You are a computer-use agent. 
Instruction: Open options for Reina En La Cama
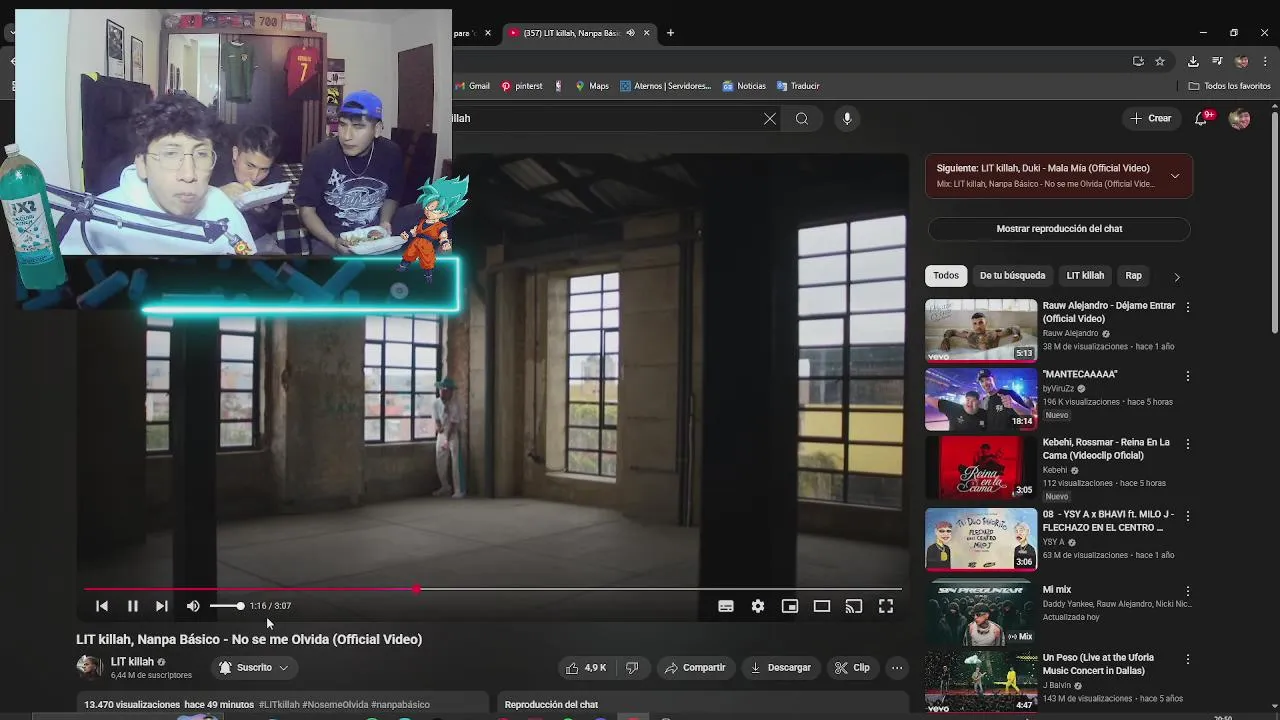click(1188, 444)
